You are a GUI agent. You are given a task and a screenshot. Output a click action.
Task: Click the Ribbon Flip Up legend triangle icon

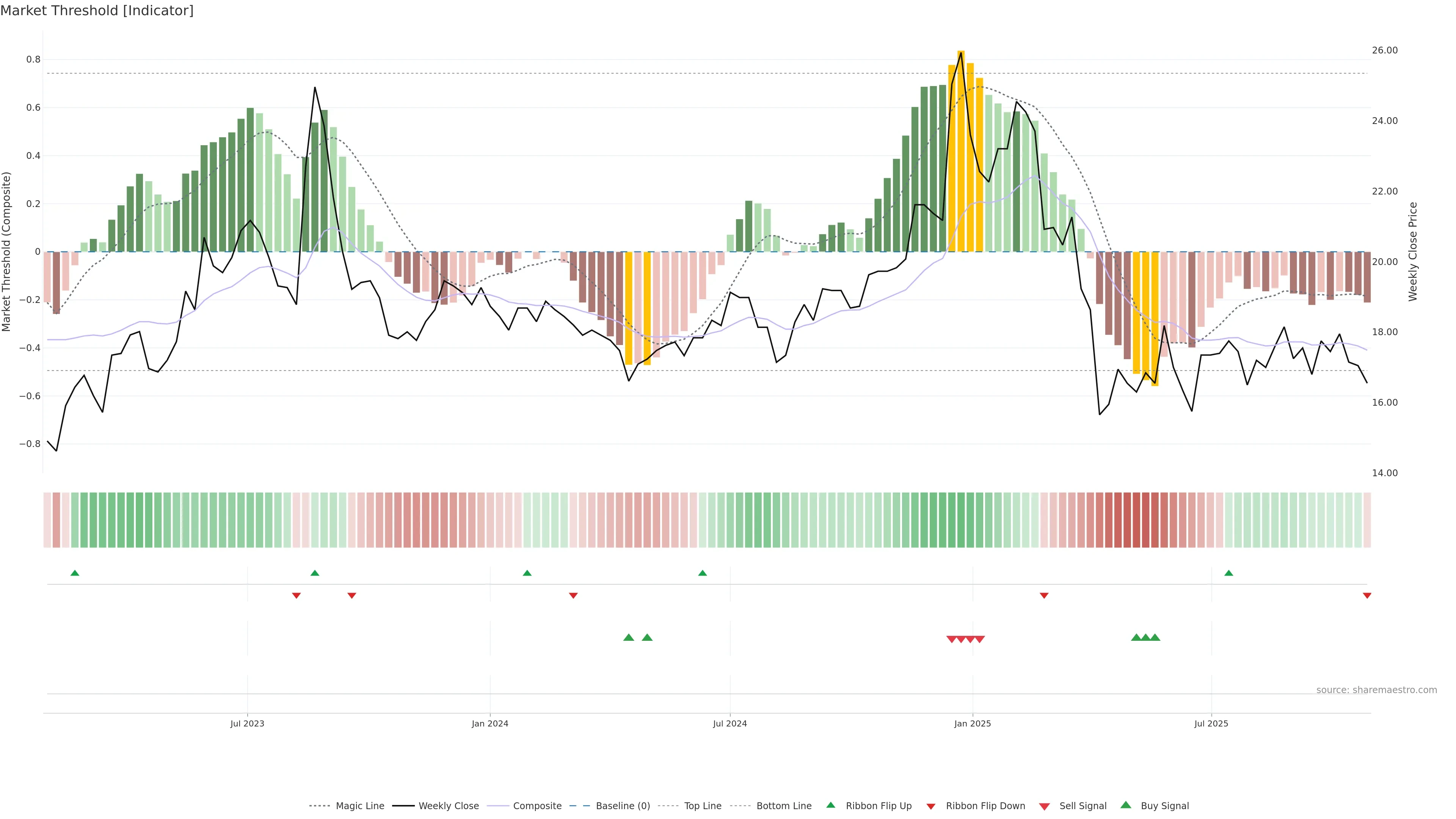coord(831,805)
